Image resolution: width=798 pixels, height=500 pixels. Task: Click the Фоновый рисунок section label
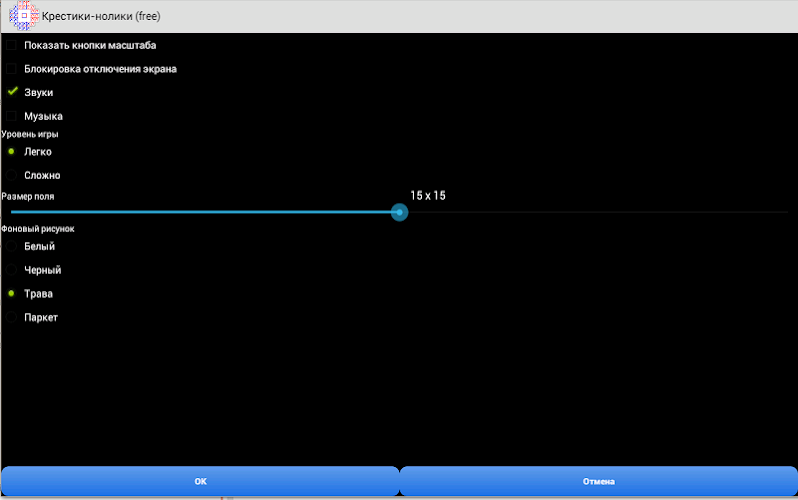tap(38, 229)
